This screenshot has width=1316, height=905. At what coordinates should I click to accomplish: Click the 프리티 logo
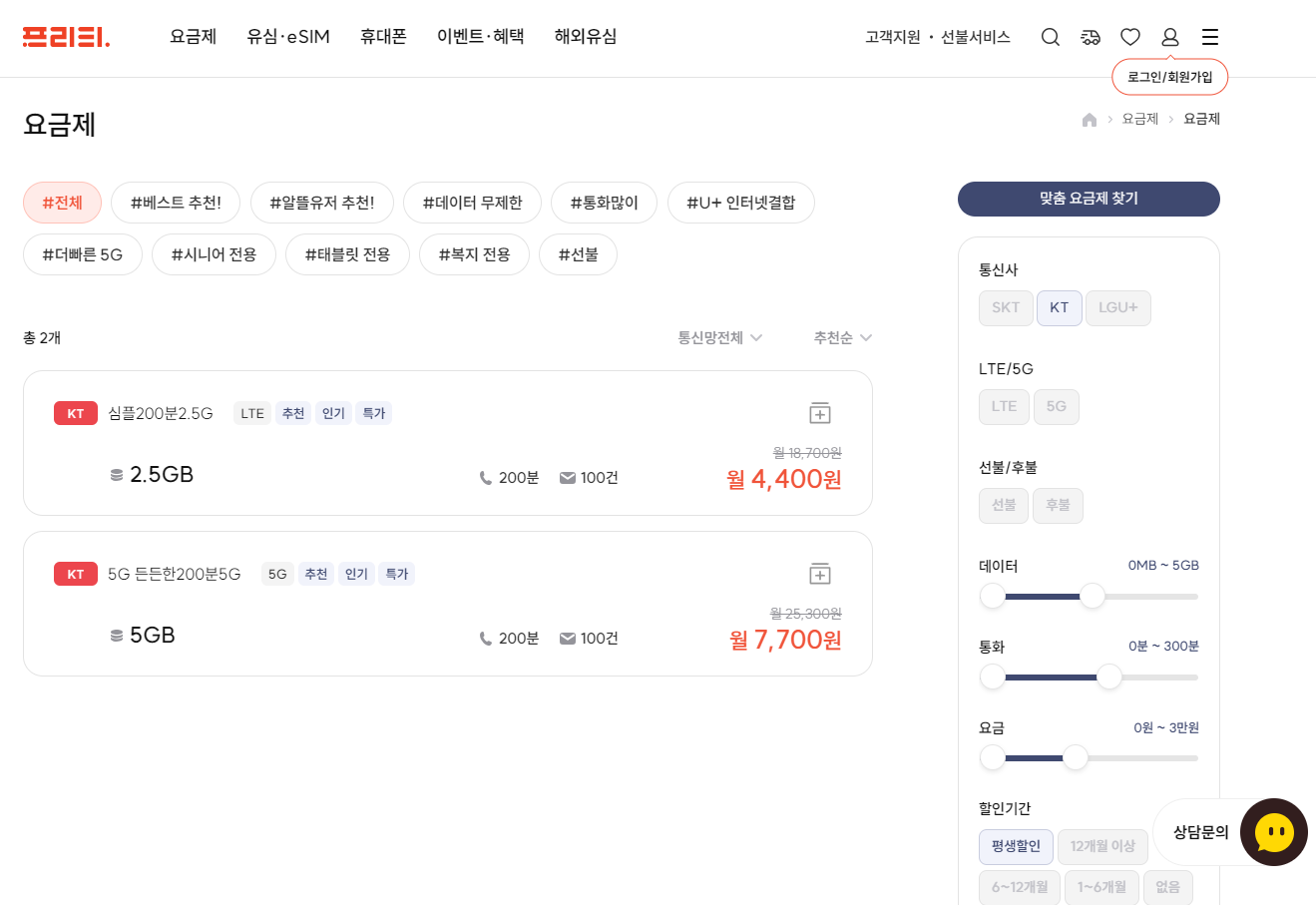[65, 36]
